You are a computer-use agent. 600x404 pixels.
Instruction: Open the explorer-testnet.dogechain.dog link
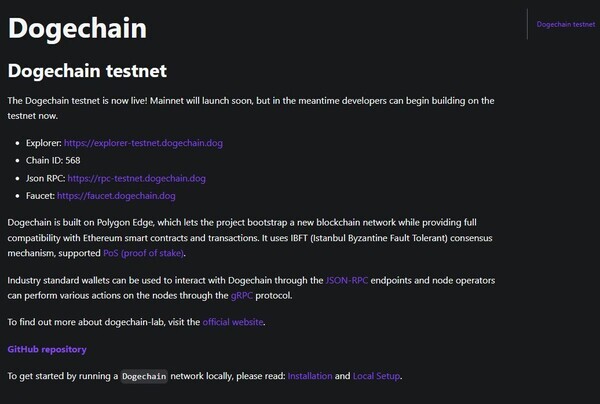pos(143,143)
